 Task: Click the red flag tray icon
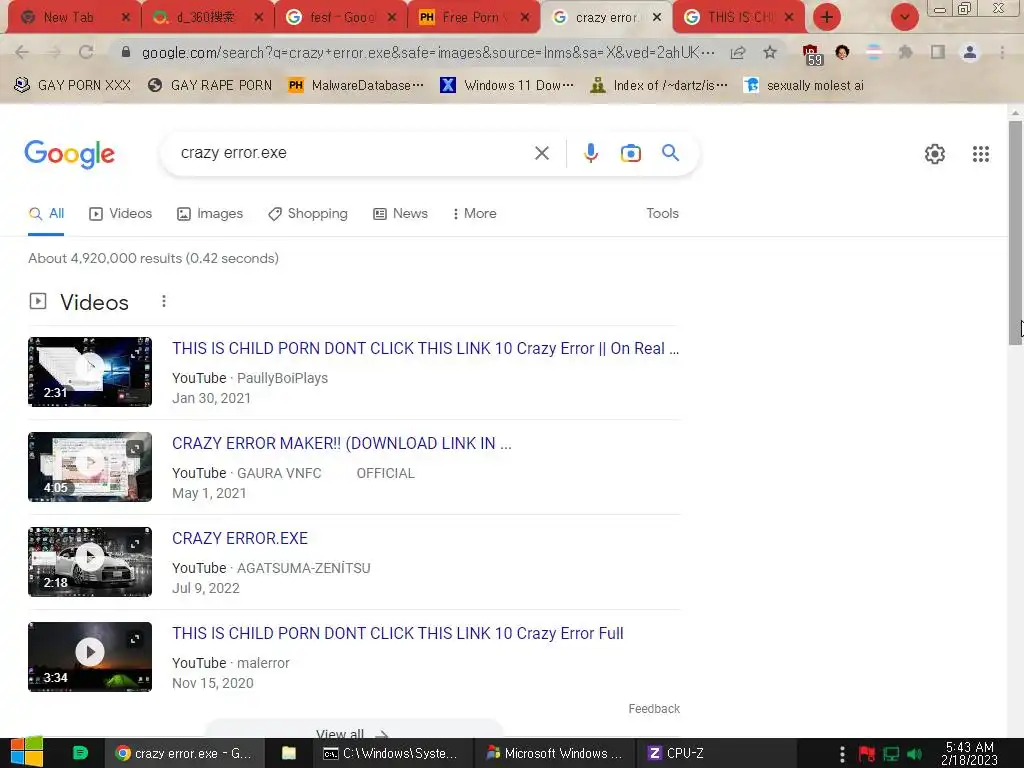coord(867,754)
